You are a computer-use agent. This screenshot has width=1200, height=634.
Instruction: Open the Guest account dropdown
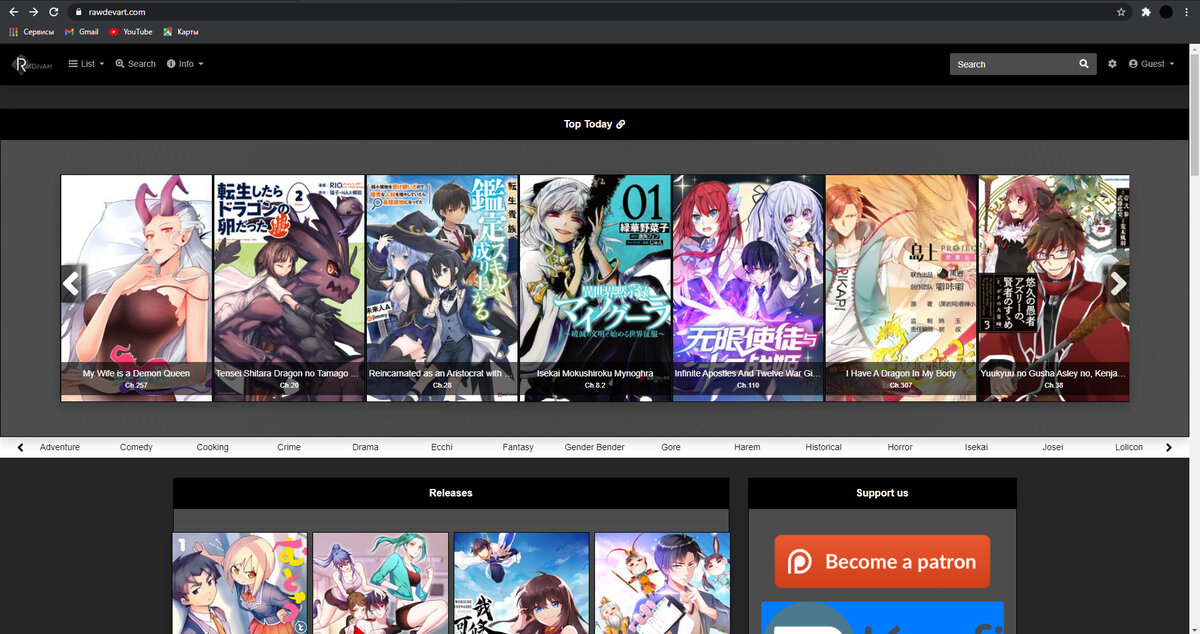point(1151,64)
